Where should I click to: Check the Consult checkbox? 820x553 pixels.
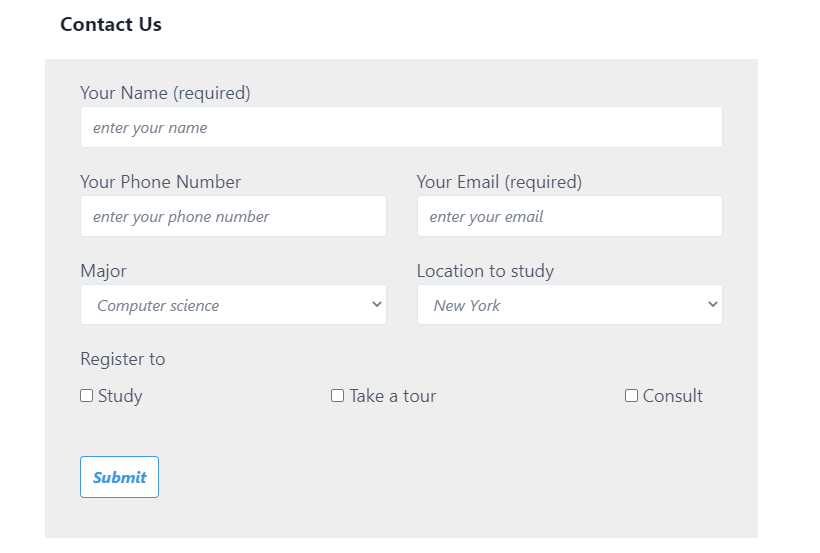coord(631,396)
